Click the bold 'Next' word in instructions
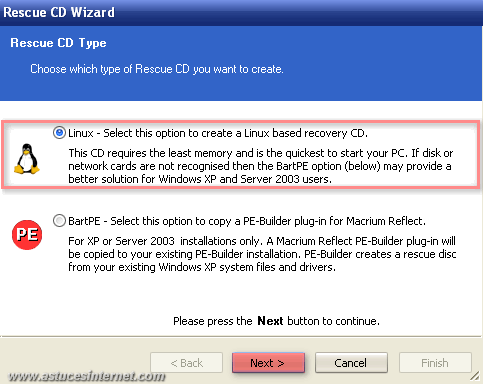This screenshot has height=384, width=483. point(270,321)
